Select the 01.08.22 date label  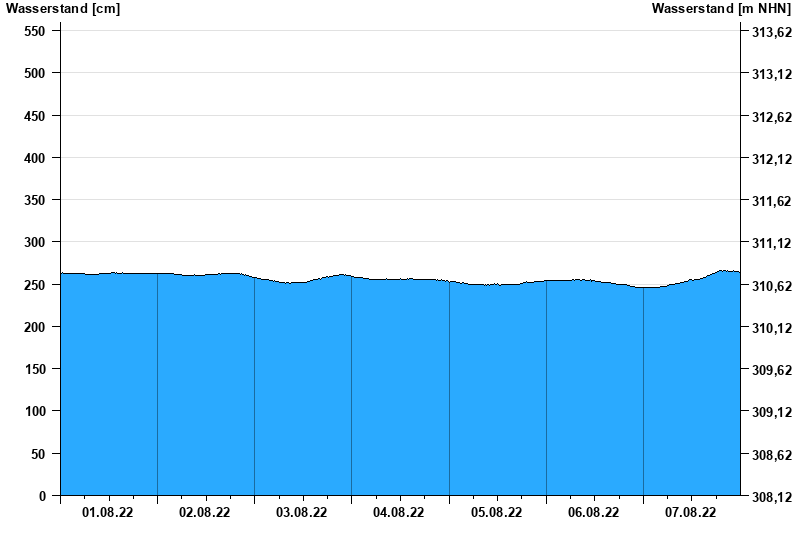point(108,513)
